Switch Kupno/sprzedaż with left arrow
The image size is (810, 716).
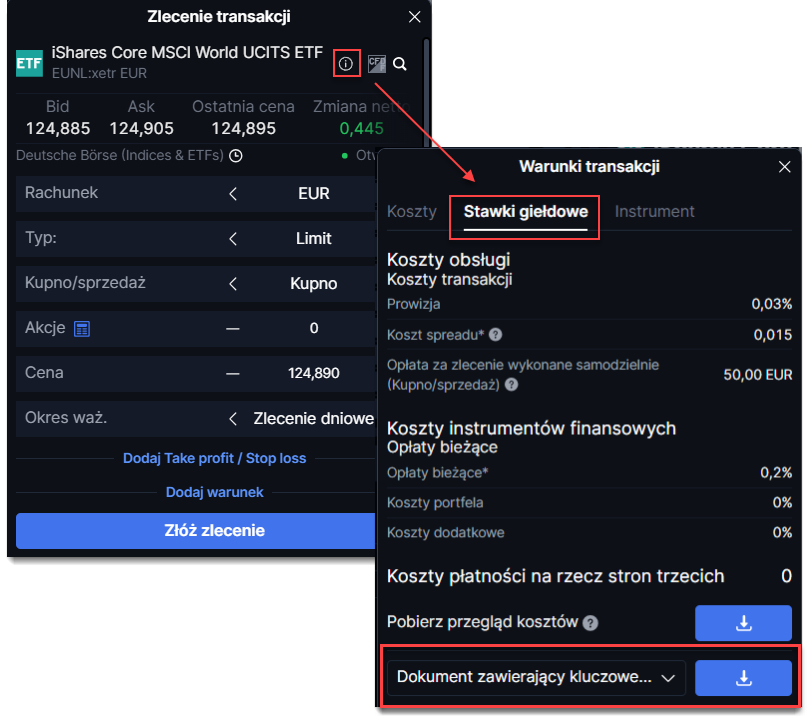click(x=233, y=284)
